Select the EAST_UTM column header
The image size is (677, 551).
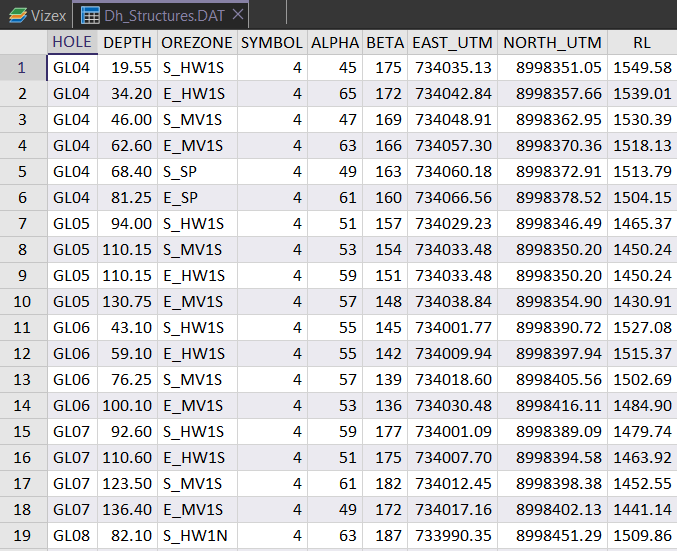452,42
